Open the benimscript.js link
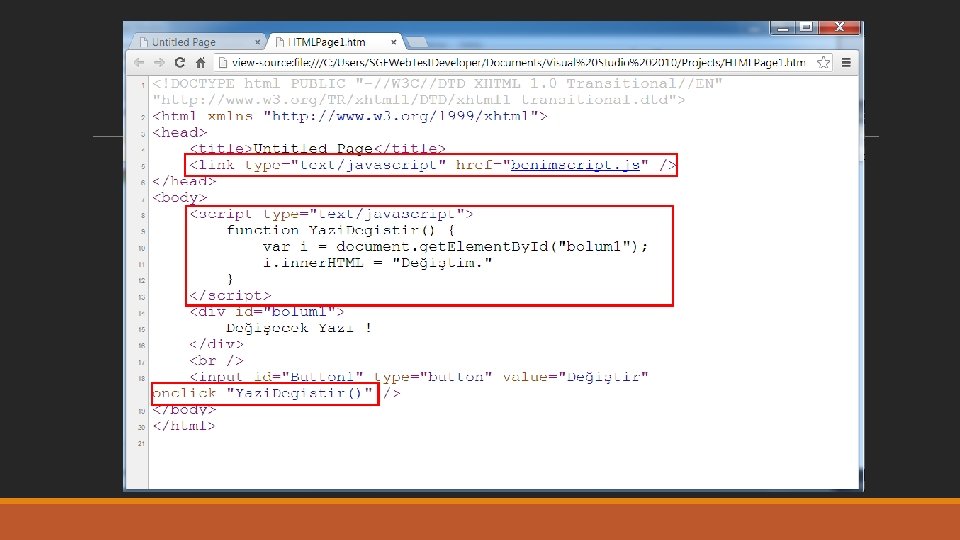The image size is (960, 540). [x=576, y=165]
